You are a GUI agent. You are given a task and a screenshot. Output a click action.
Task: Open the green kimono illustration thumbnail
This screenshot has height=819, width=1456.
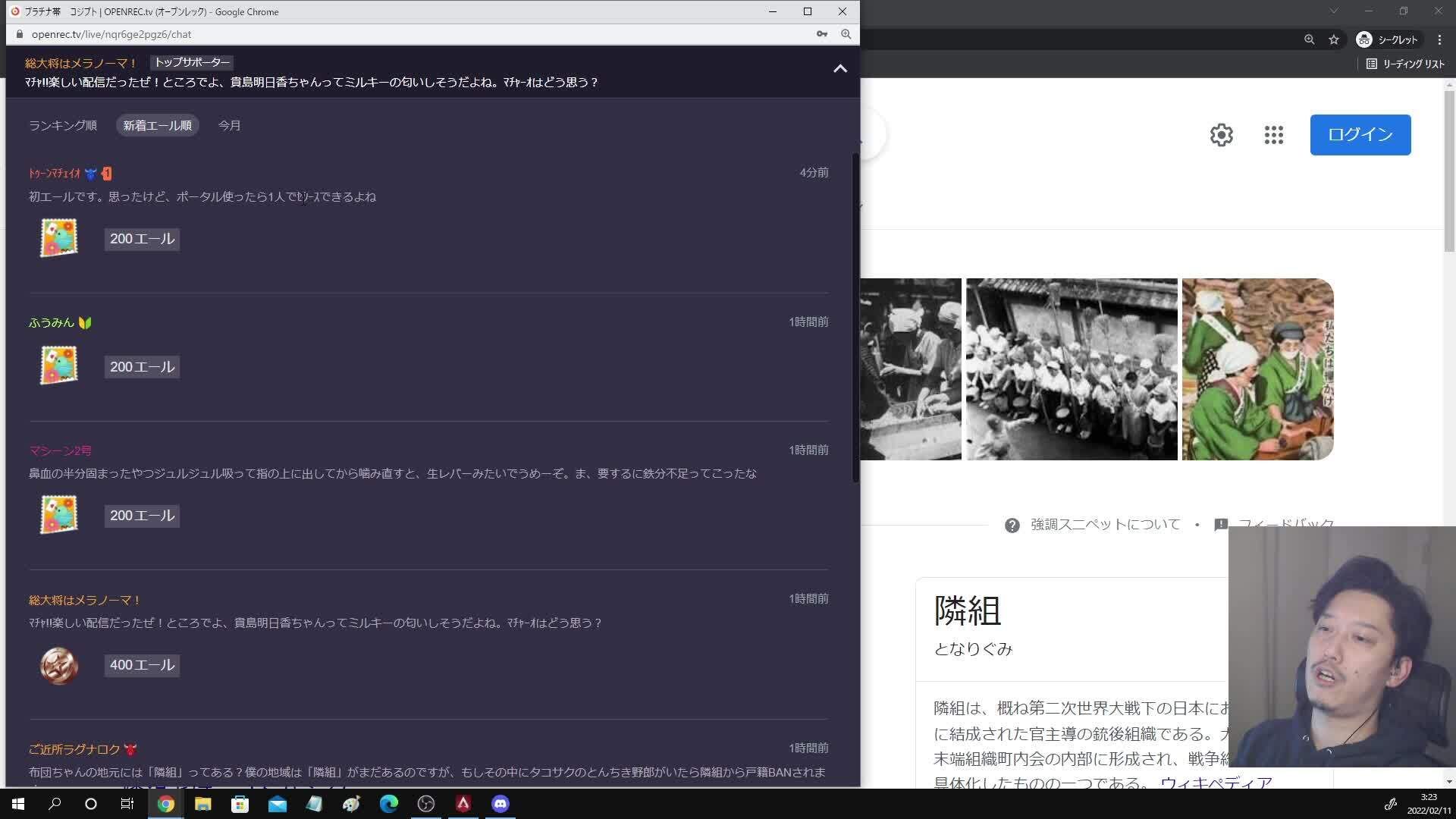(1257, 369)
